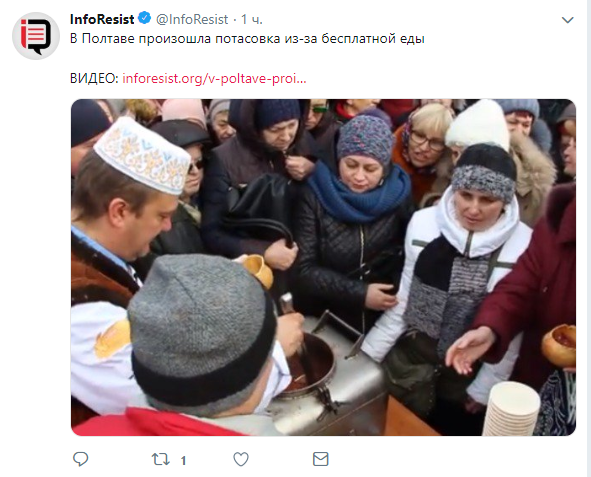Image resolution: width=591 pixels, height=477 pixels.
Task: Click the stack of paper cups in photo
Action: [x=512, y=409]
